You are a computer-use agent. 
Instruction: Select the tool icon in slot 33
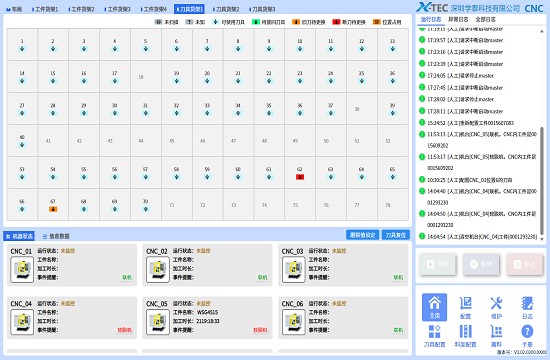click(207, 113)
